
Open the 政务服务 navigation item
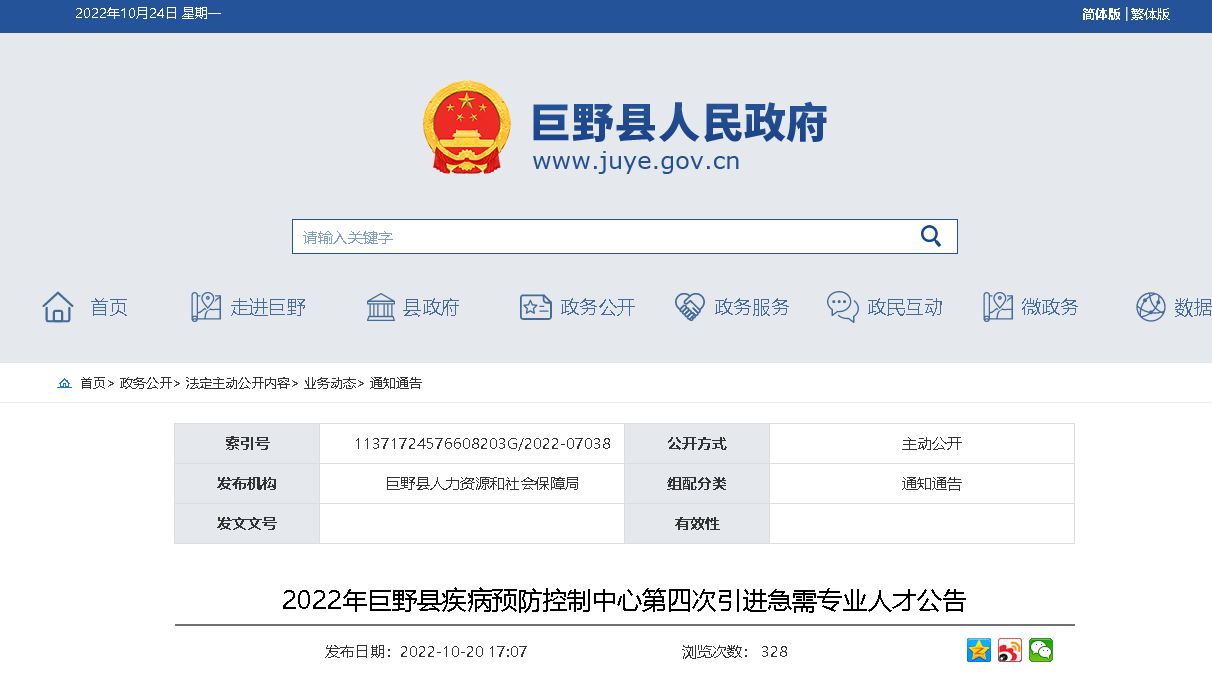(x=752, y=307)
